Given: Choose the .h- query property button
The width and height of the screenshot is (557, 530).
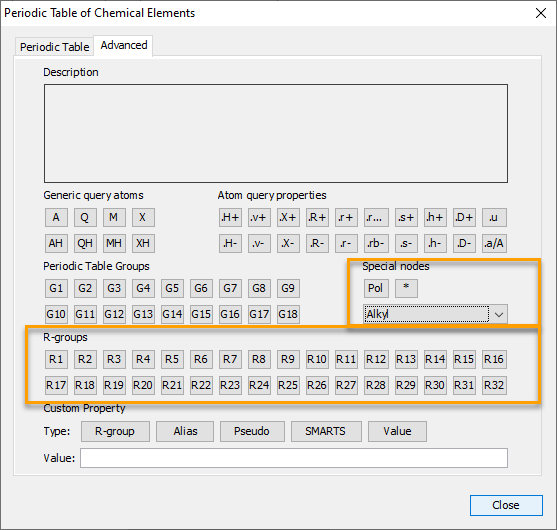Looking at the screenshot, I should [x=435, y=243].
